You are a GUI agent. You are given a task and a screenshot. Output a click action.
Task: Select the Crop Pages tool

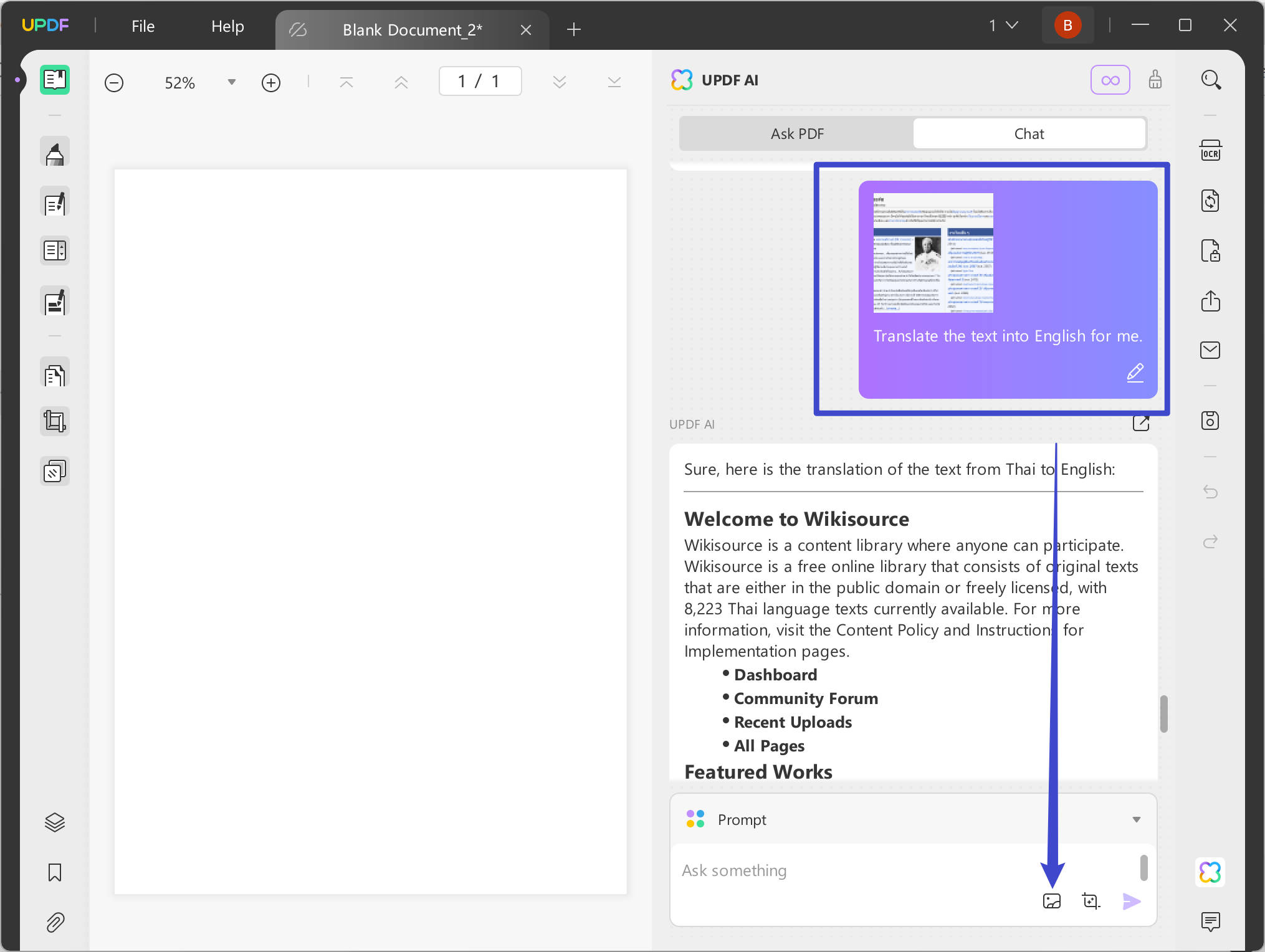pos(55,422)
